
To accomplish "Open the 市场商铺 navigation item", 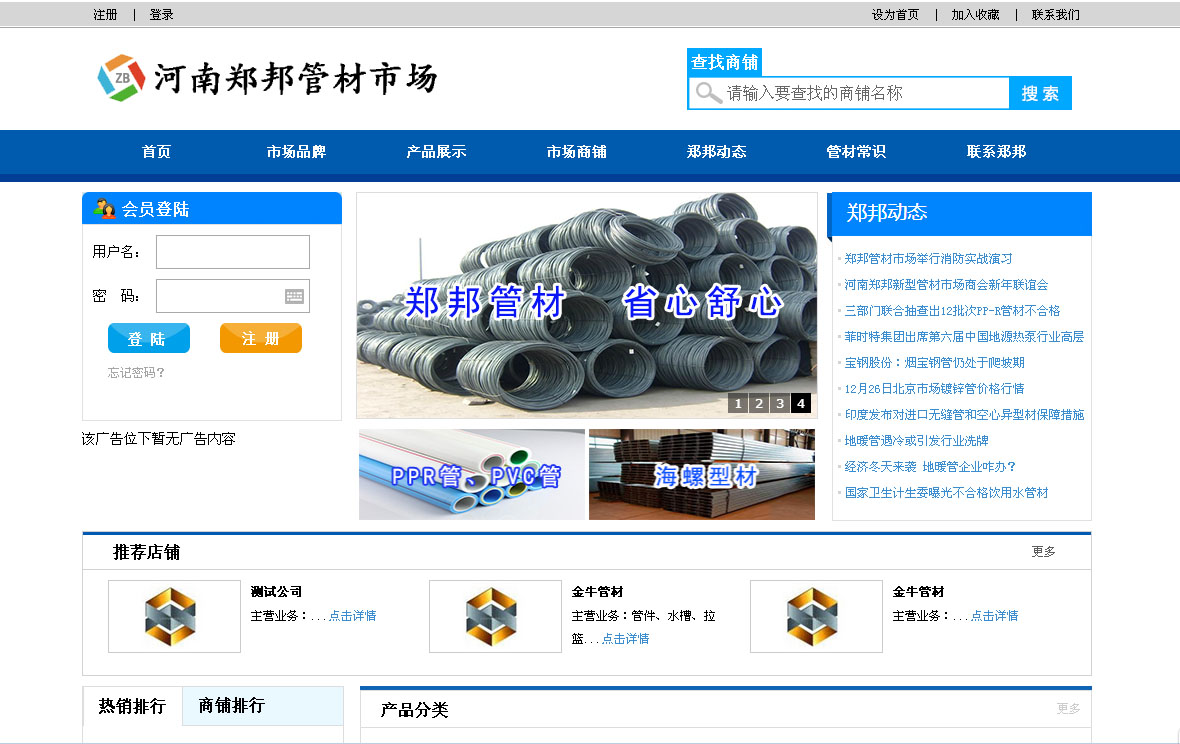I will pos(576,152).
